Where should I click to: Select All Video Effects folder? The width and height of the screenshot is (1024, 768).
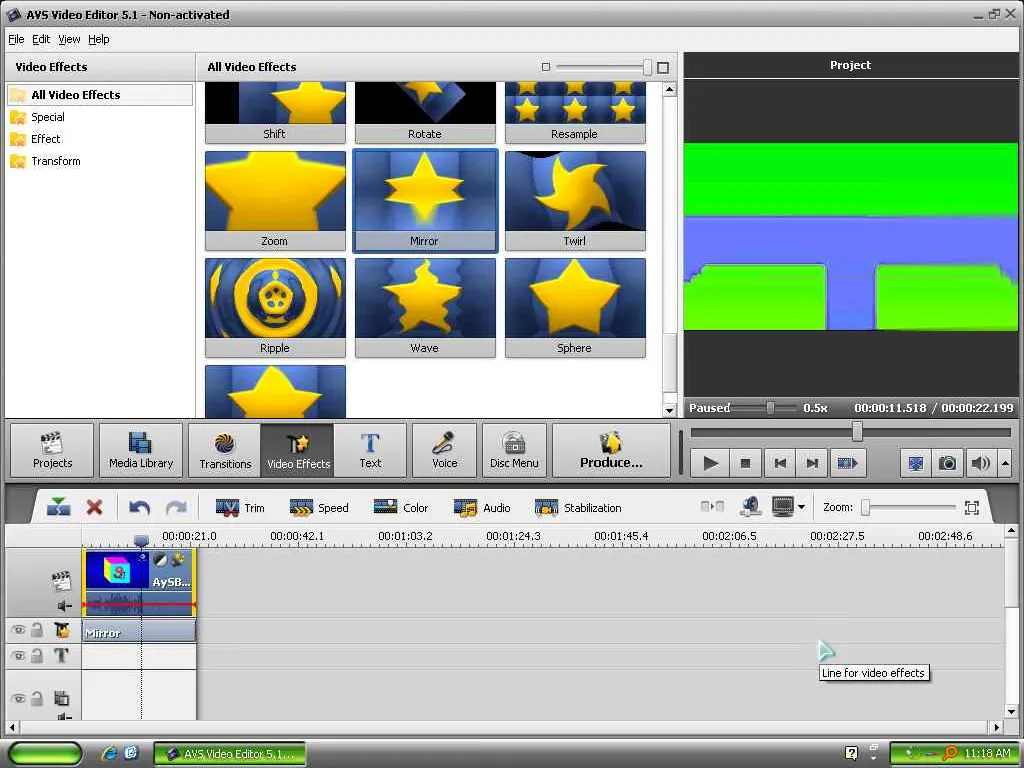[x=100, y=95]
